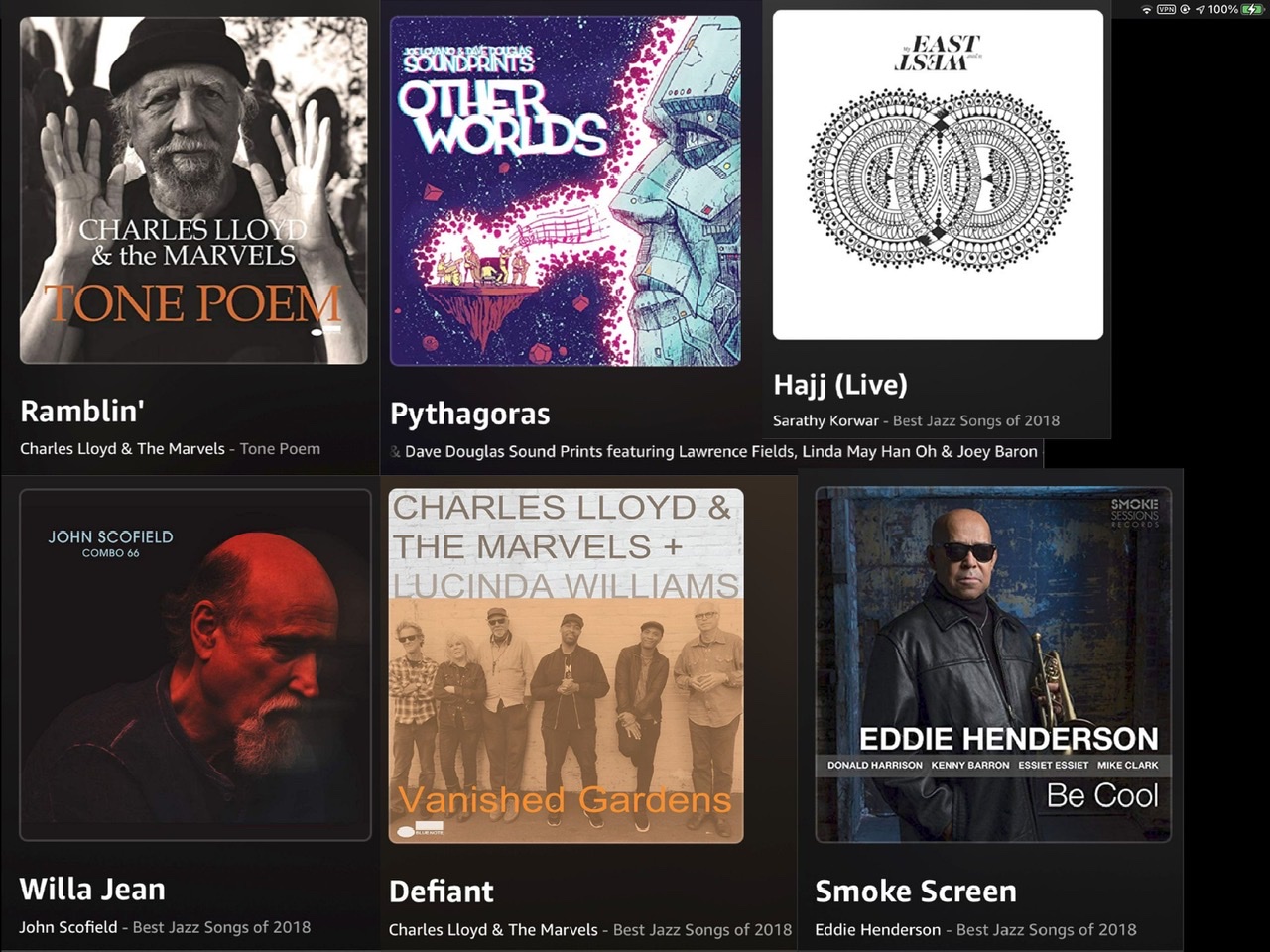This screenshot has width=1270, height=952.
Task: Click the Willa Jean song title
Action: [x=92, y=889]
